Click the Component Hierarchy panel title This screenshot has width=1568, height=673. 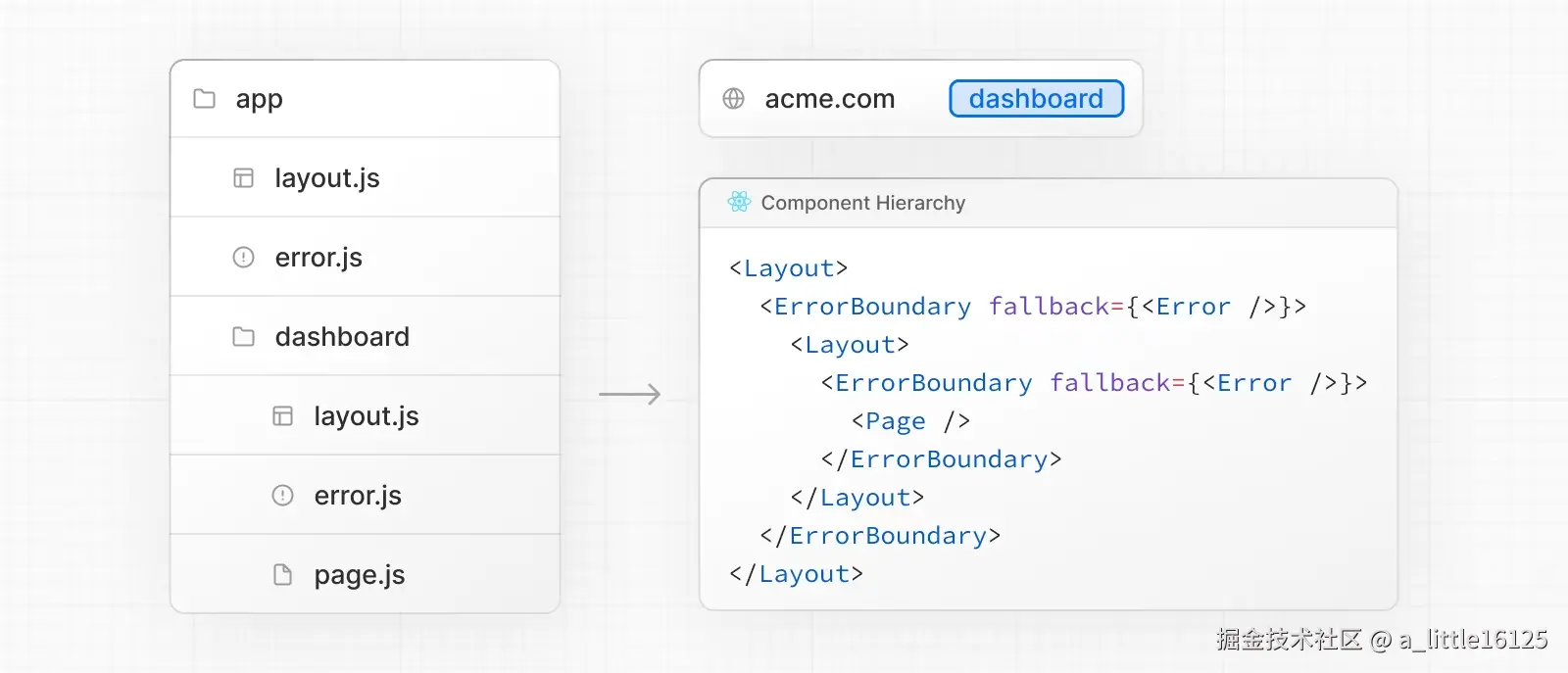pyautogui.click(x=862, y=203)
